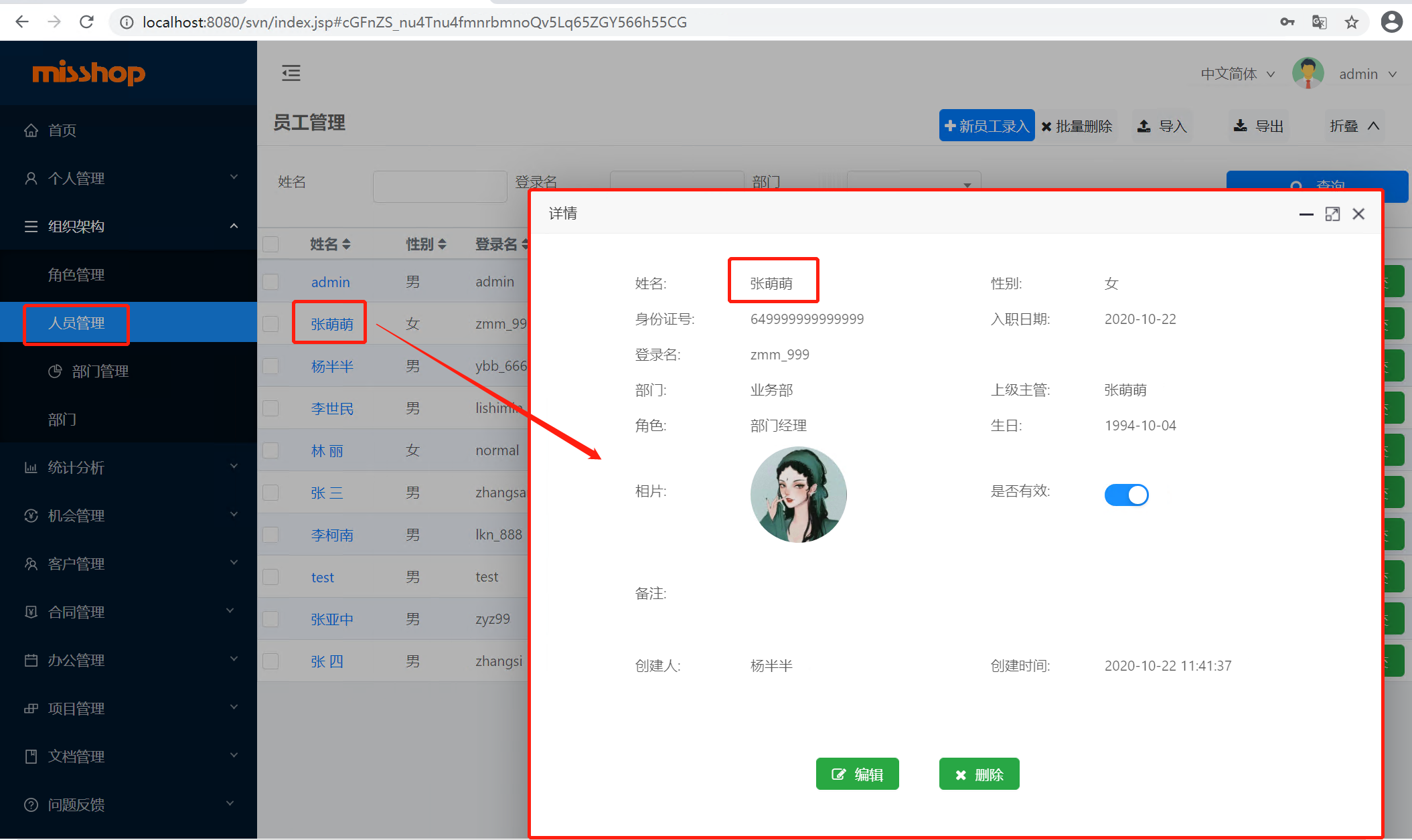Click the bookmark star icon
Image resolution: width=1412 pixels, height=840 pixels.
pyautogui.click(x=1352, y=22)
